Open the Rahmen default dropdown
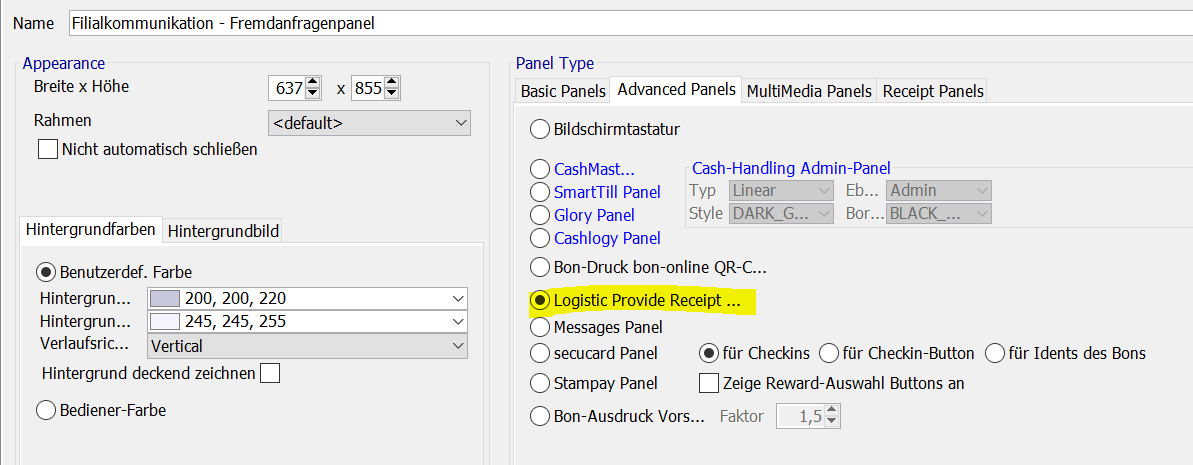1193x465 pixels. coord(370,123)
